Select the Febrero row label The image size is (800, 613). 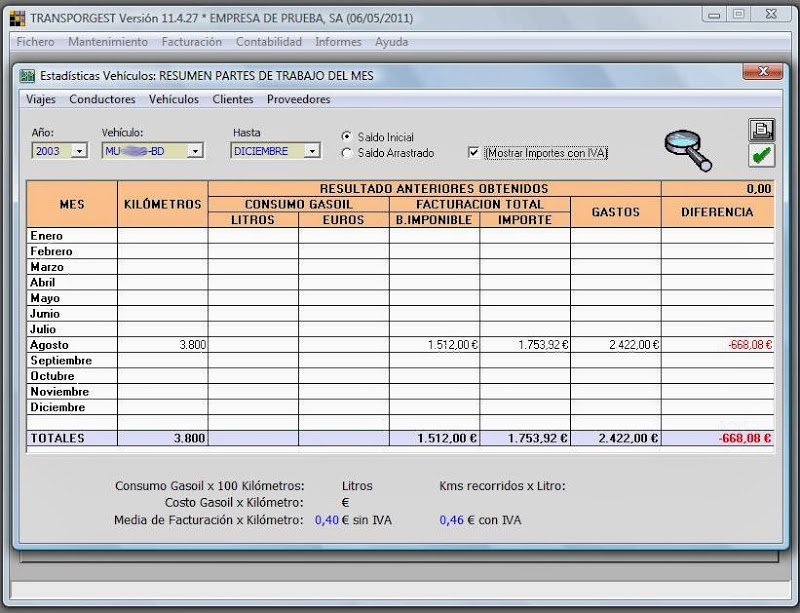coord(51,251)
